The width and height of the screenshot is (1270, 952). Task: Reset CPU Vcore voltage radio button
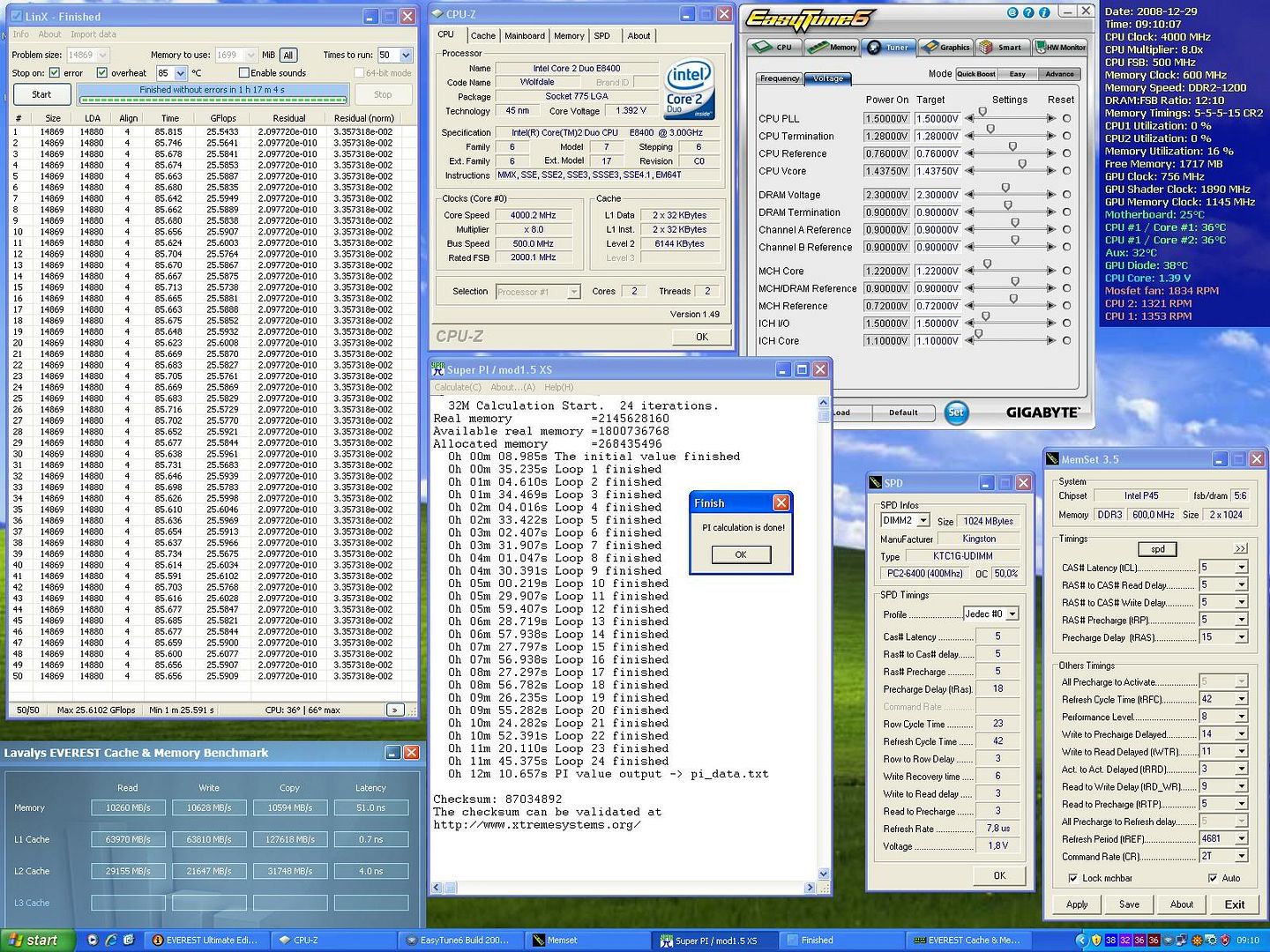click(1066, 171)
